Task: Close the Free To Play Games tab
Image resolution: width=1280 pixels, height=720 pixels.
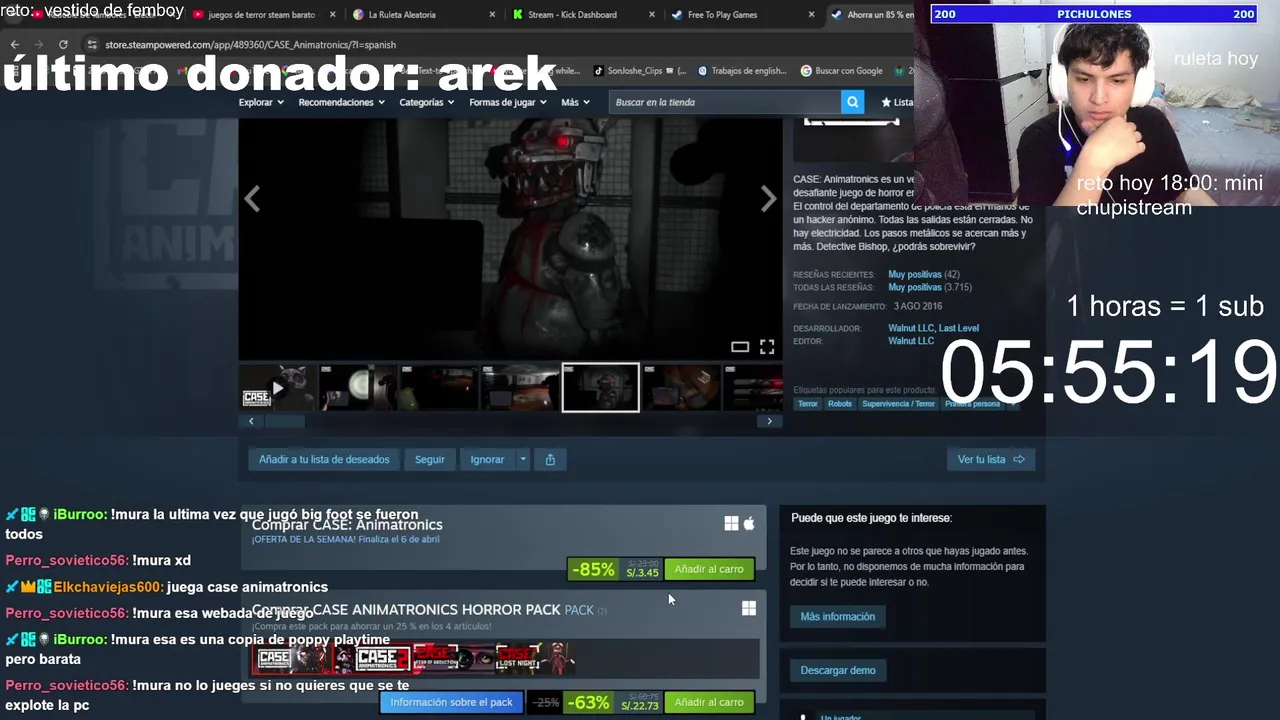Action: (811, 15)
